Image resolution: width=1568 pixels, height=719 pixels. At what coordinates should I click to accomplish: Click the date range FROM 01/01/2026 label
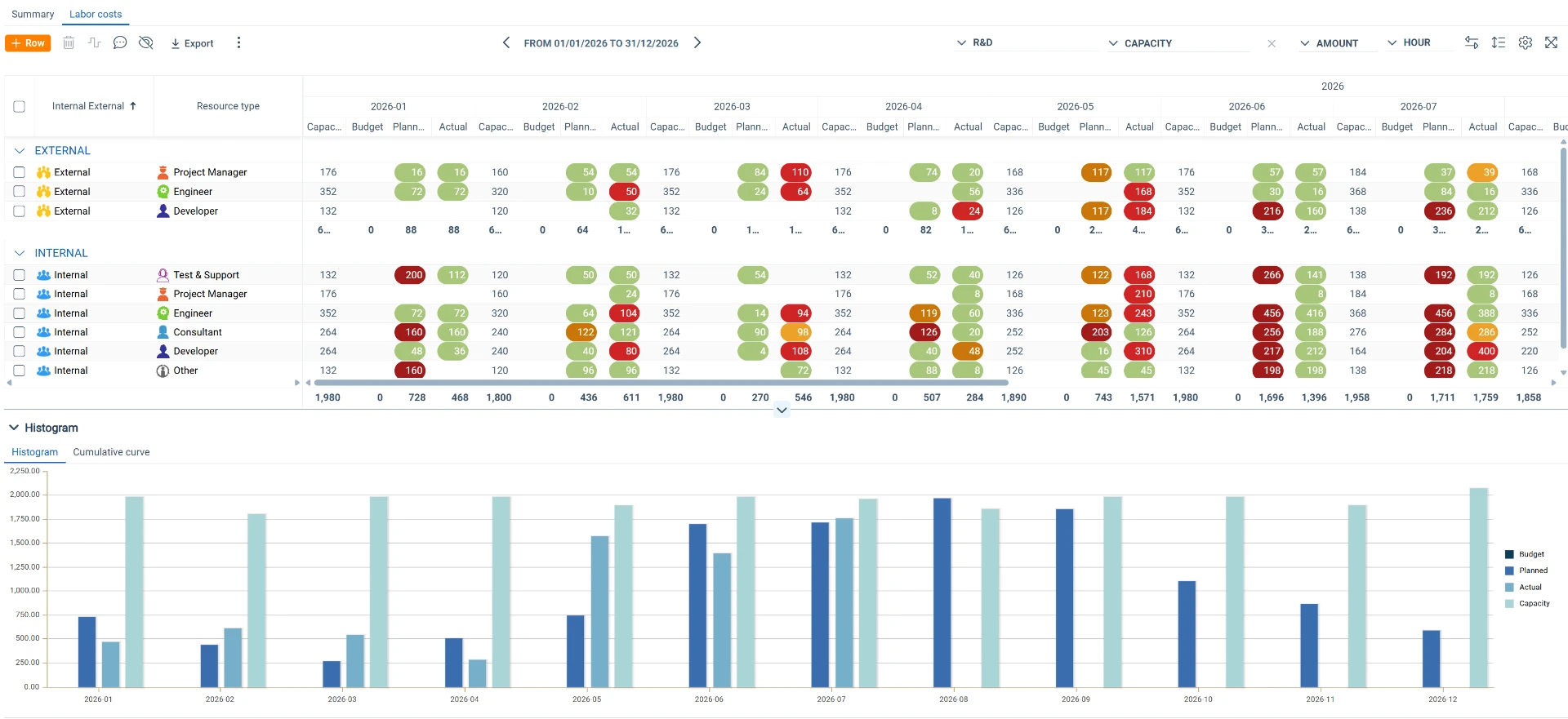tap(601, 43)
